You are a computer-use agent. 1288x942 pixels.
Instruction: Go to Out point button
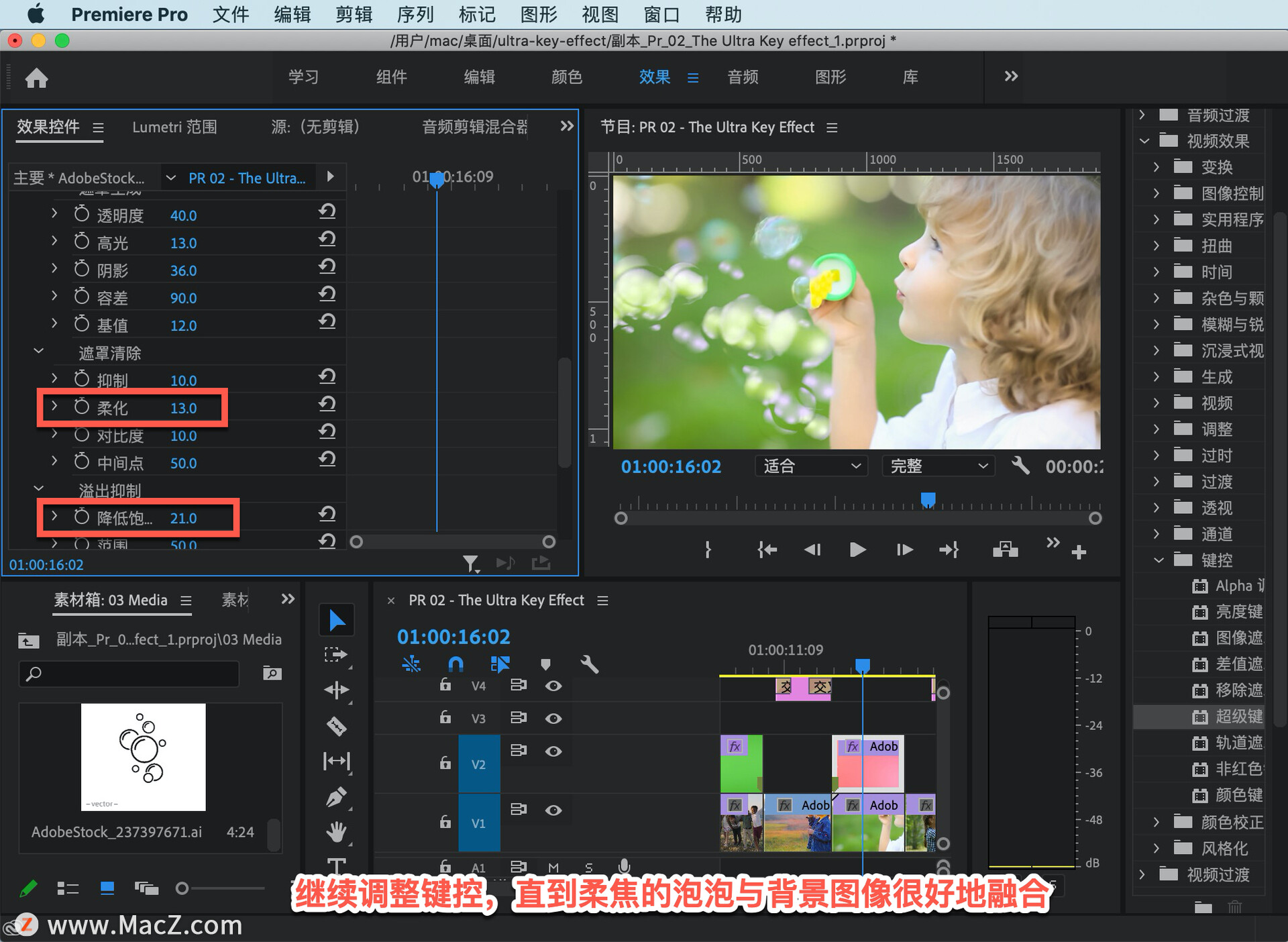click(x=949, y=550)
